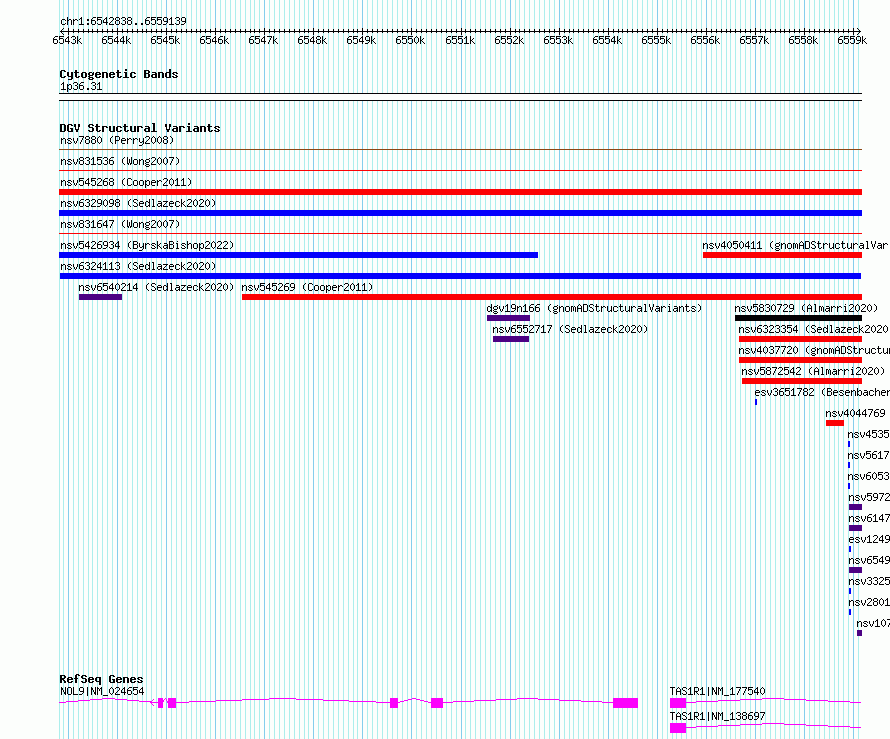Click the nsv545269 (Cooper2011) label
The image size is (890, 739).
click(x=308, y=287)
